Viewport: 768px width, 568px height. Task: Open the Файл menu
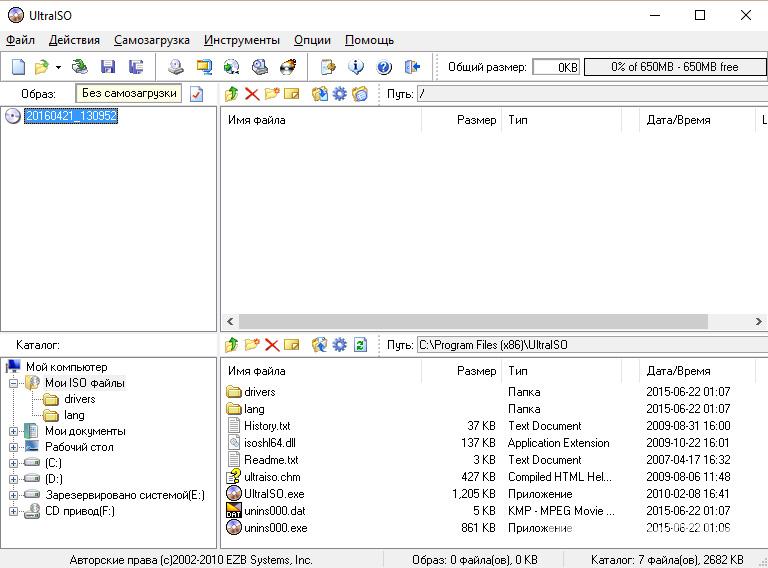pos(20,40)
